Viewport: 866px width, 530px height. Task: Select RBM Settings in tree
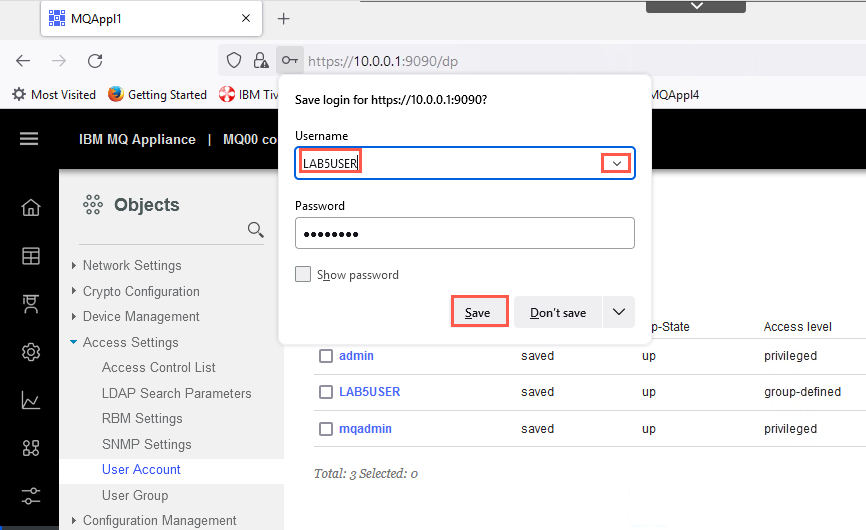pos(142,418)
